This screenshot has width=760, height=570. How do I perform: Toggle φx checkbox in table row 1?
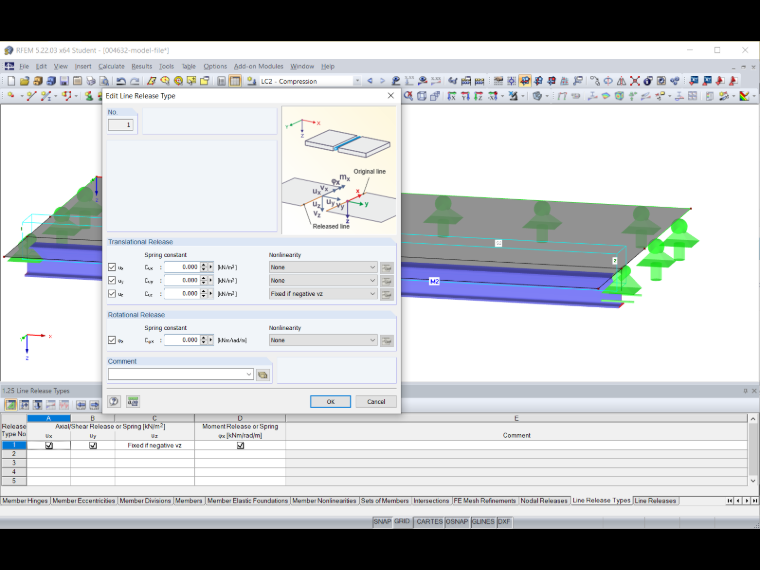(x=240, y=445)
